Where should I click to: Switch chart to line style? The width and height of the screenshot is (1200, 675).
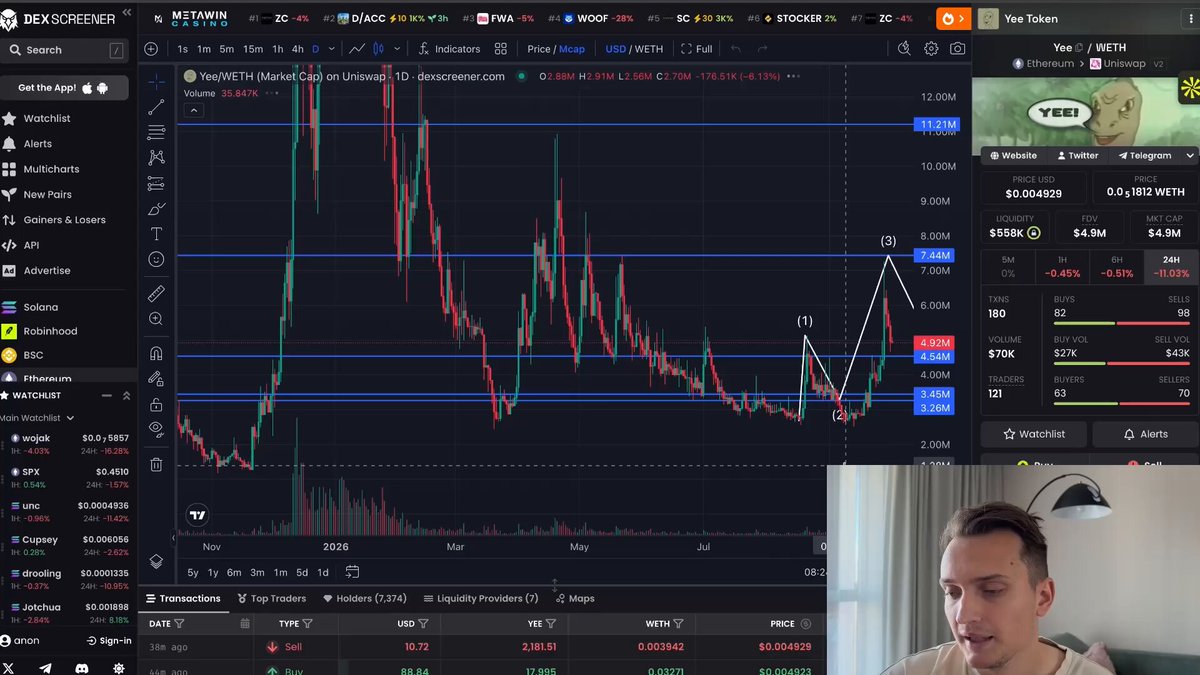coord(357,49)
